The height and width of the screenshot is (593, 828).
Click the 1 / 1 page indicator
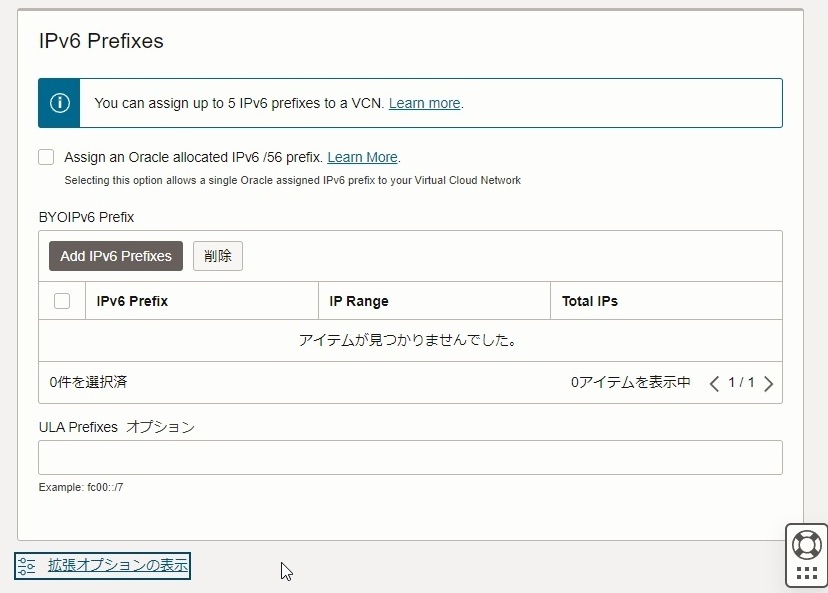741,382
